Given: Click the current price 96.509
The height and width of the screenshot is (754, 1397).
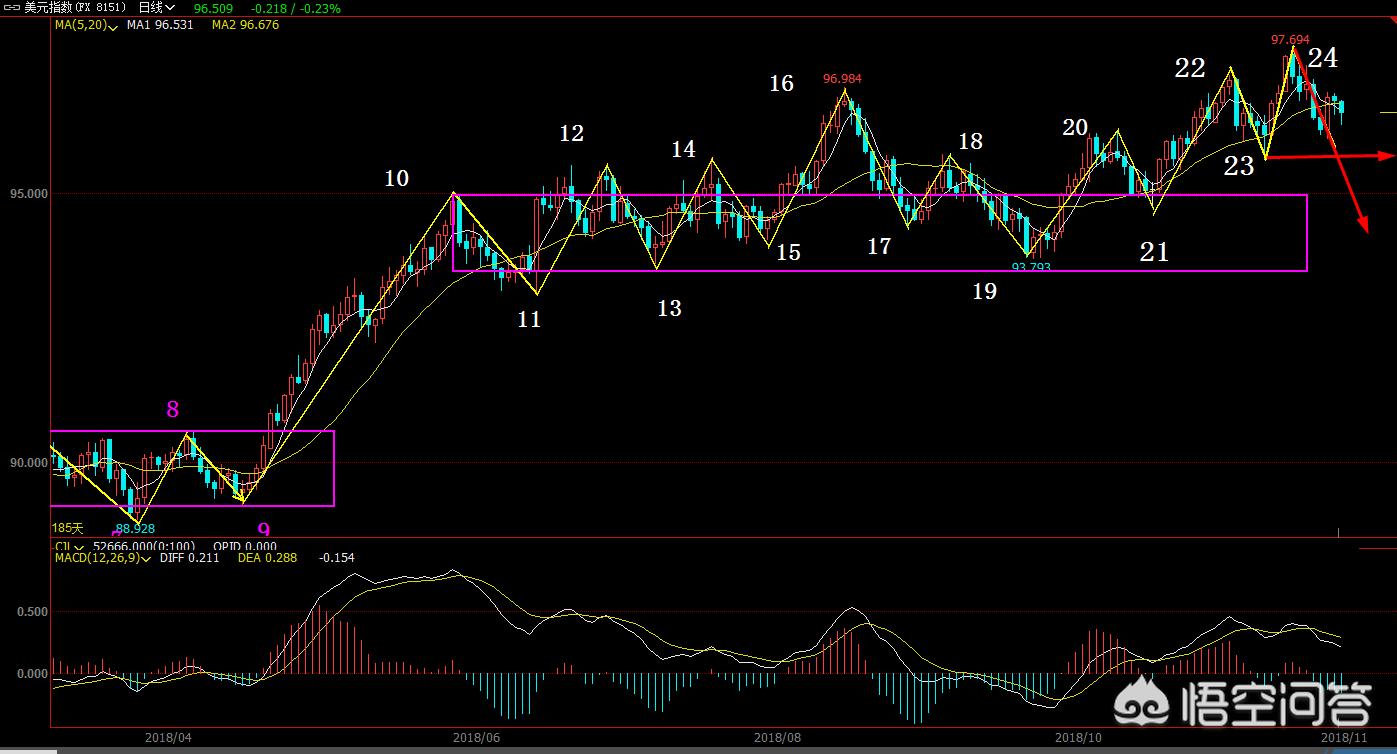Looking at the screenshot, I should (213, 8).
